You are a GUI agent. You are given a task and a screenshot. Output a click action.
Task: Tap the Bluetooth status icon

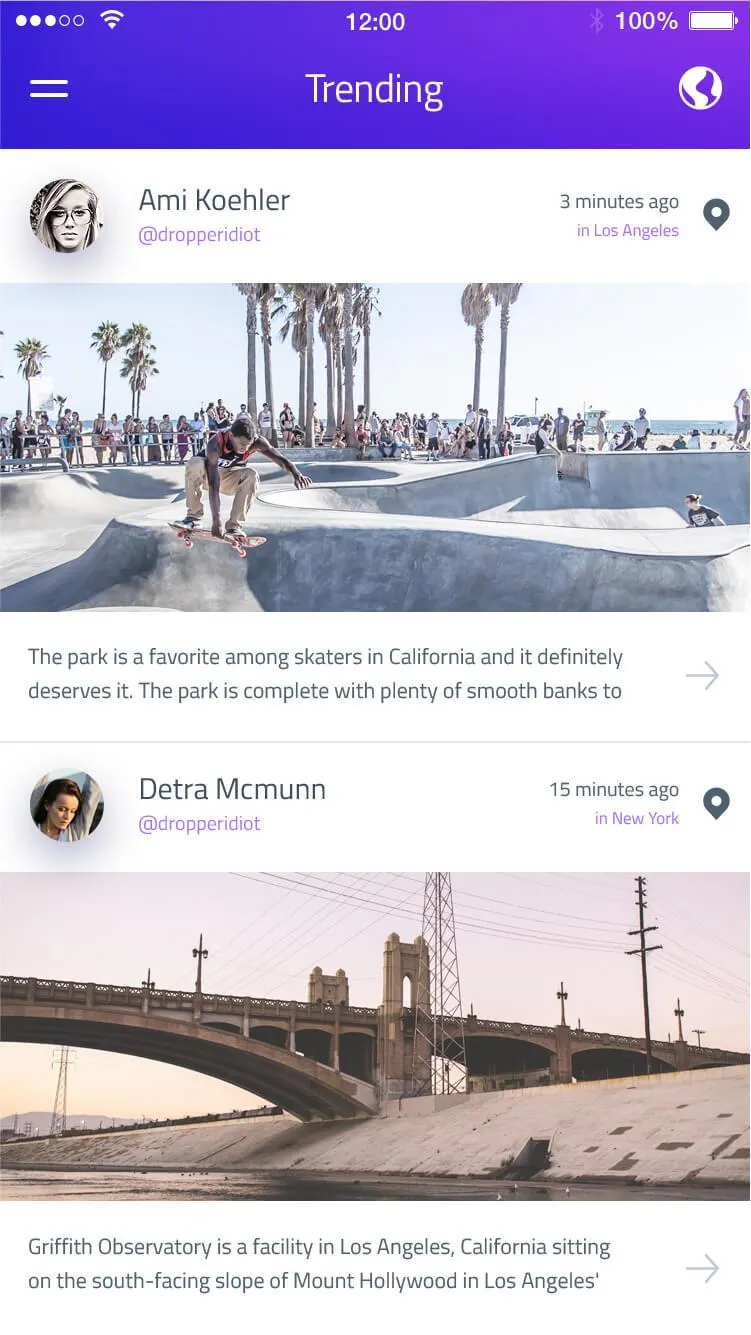597,20
